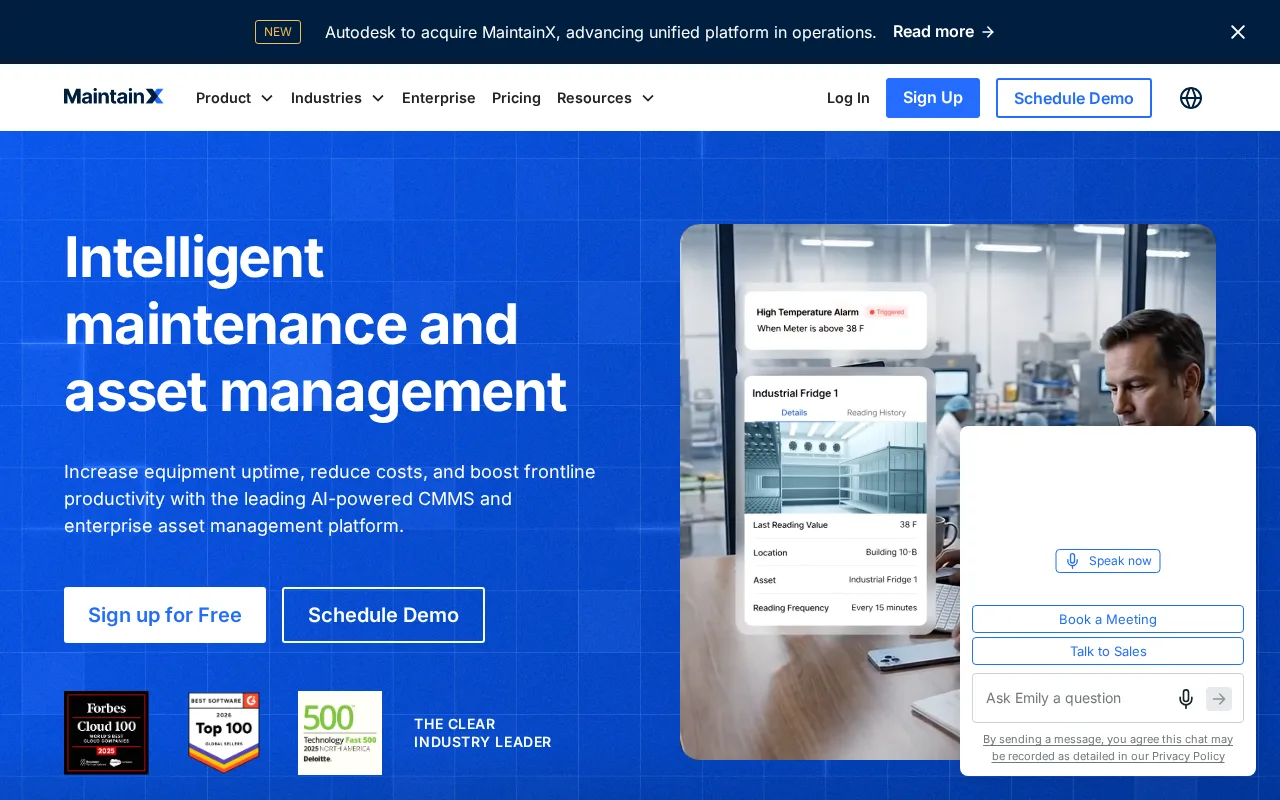This screenshot has height=800, width=1280.
Task: Select the Details tab on fridge card
Action: 794,413
